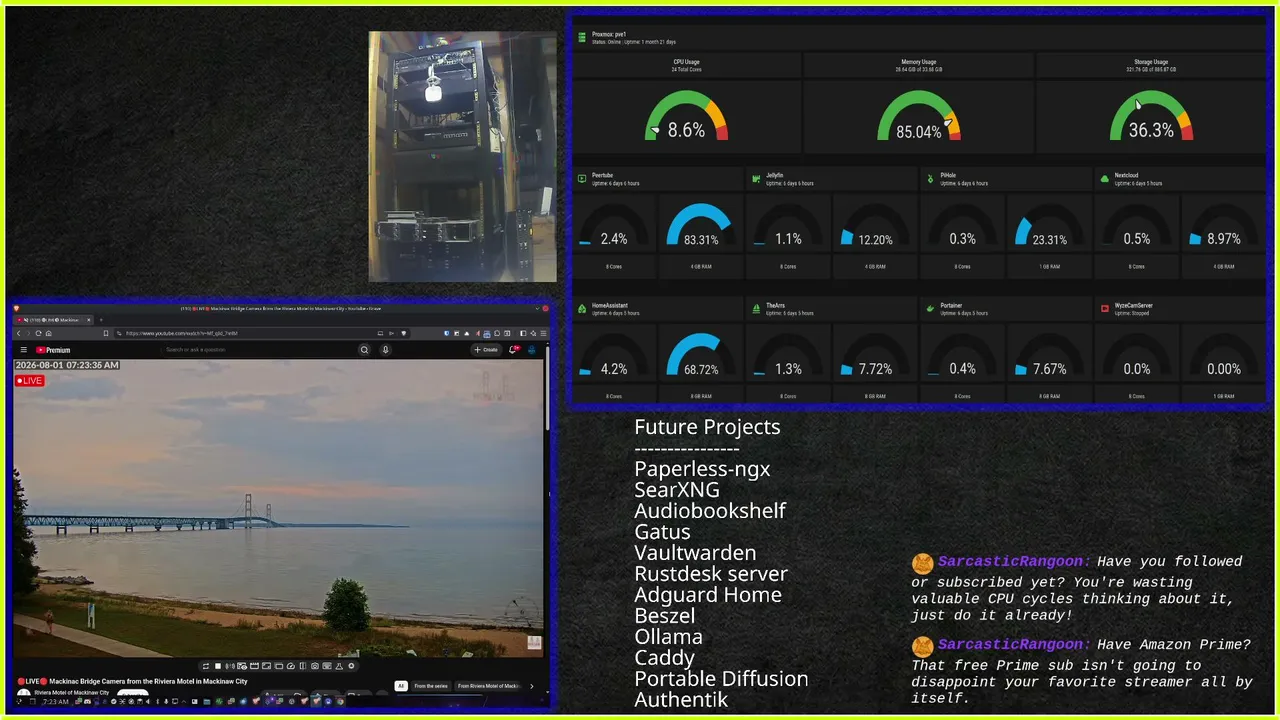Click the WyzeCamServer stopped icon
The height and width of the screenshot is (720, 1280).
click(1104, 309)
